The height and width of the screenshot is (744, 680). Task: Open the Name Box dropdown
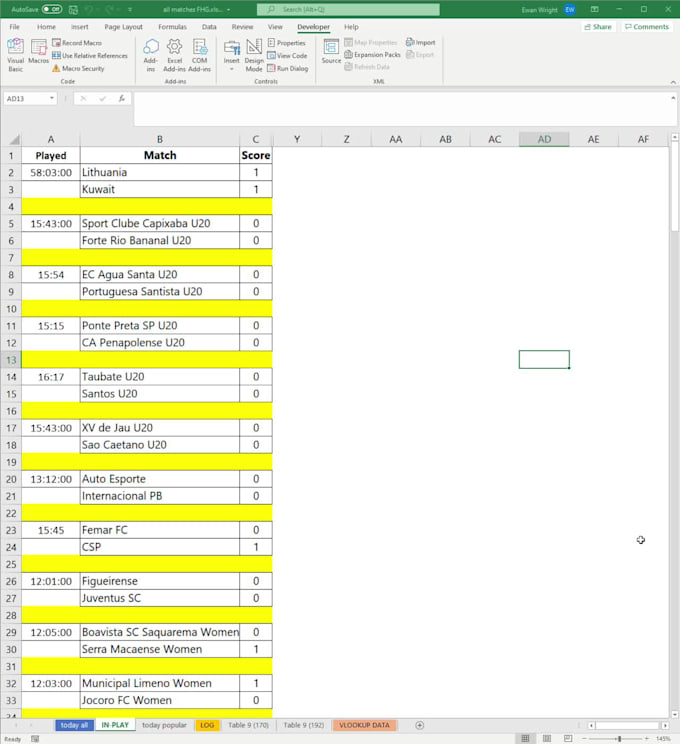pos(52,98)
